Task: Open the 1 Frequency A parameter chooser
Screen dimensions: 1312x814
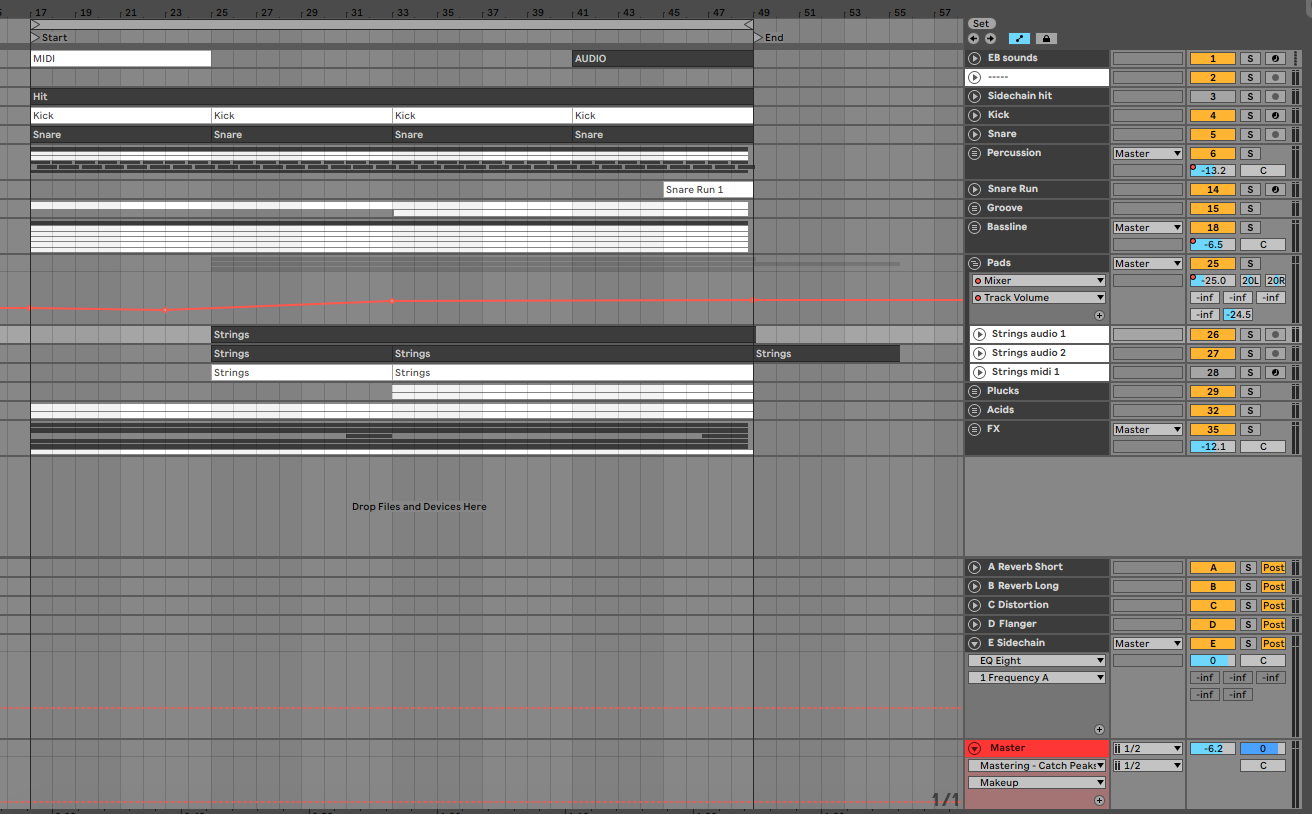Action: click(1037, 678)
